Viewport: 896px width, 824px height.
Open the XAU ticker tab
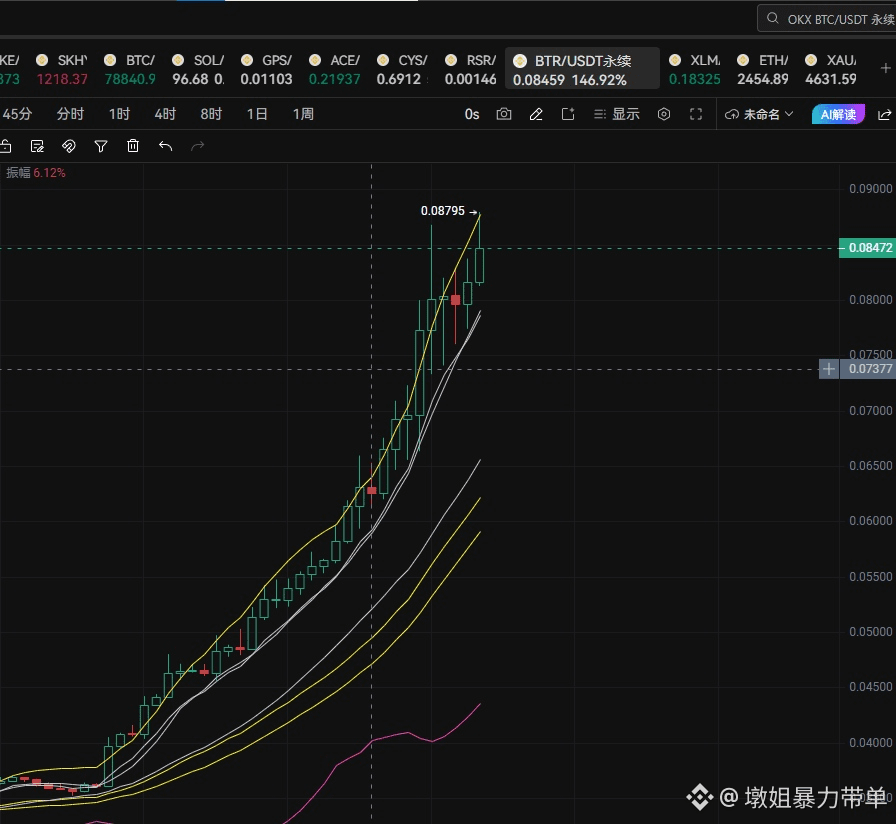831,69
